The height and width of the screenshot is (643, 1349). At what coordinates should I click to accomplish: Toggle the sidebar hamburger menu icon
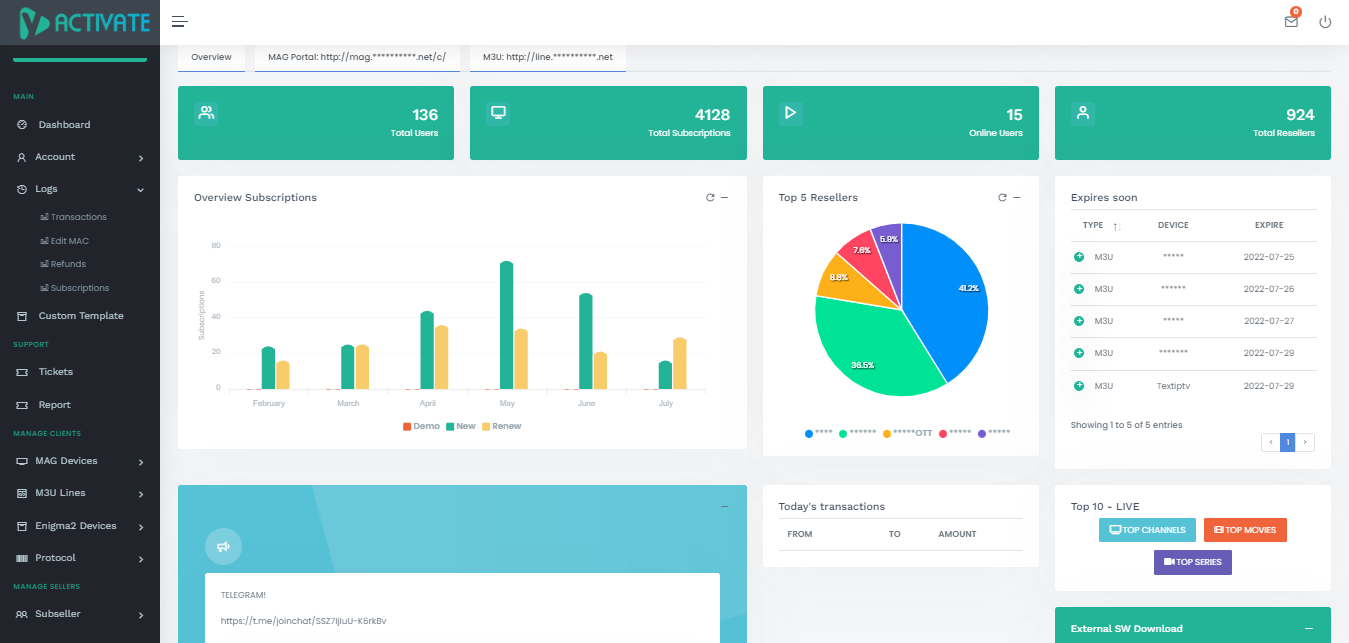[x=180, y=21]
